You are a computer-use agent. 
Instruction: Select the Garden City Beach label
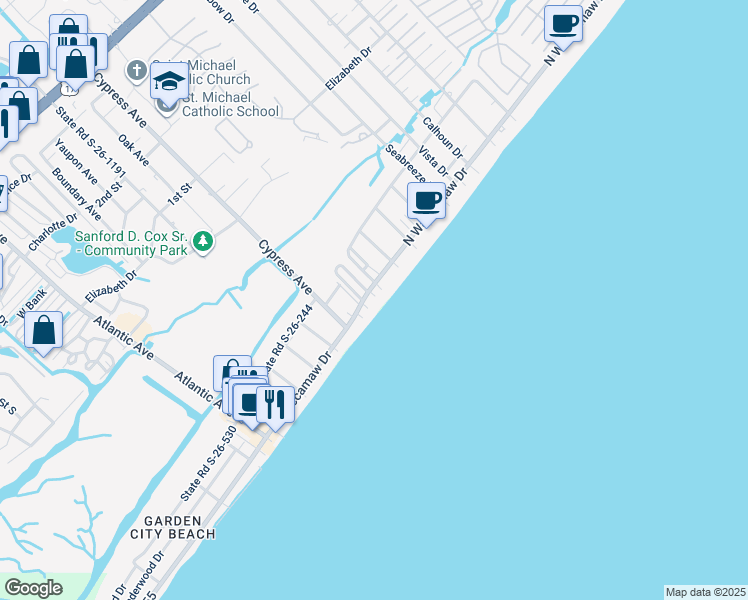[x=173, y=528]
